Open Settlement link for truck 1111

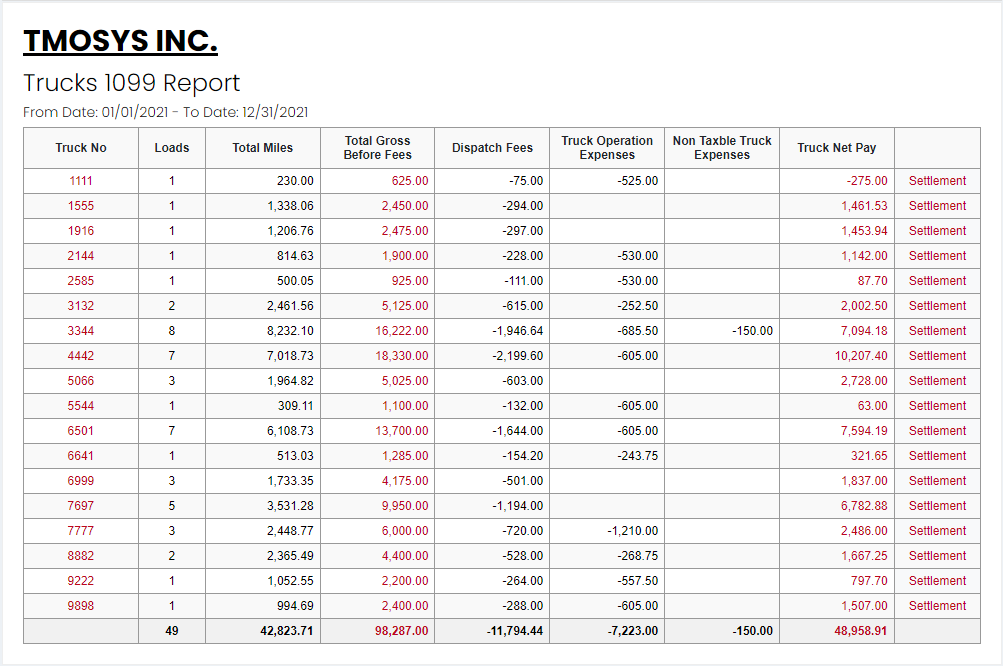click(937, 181)
